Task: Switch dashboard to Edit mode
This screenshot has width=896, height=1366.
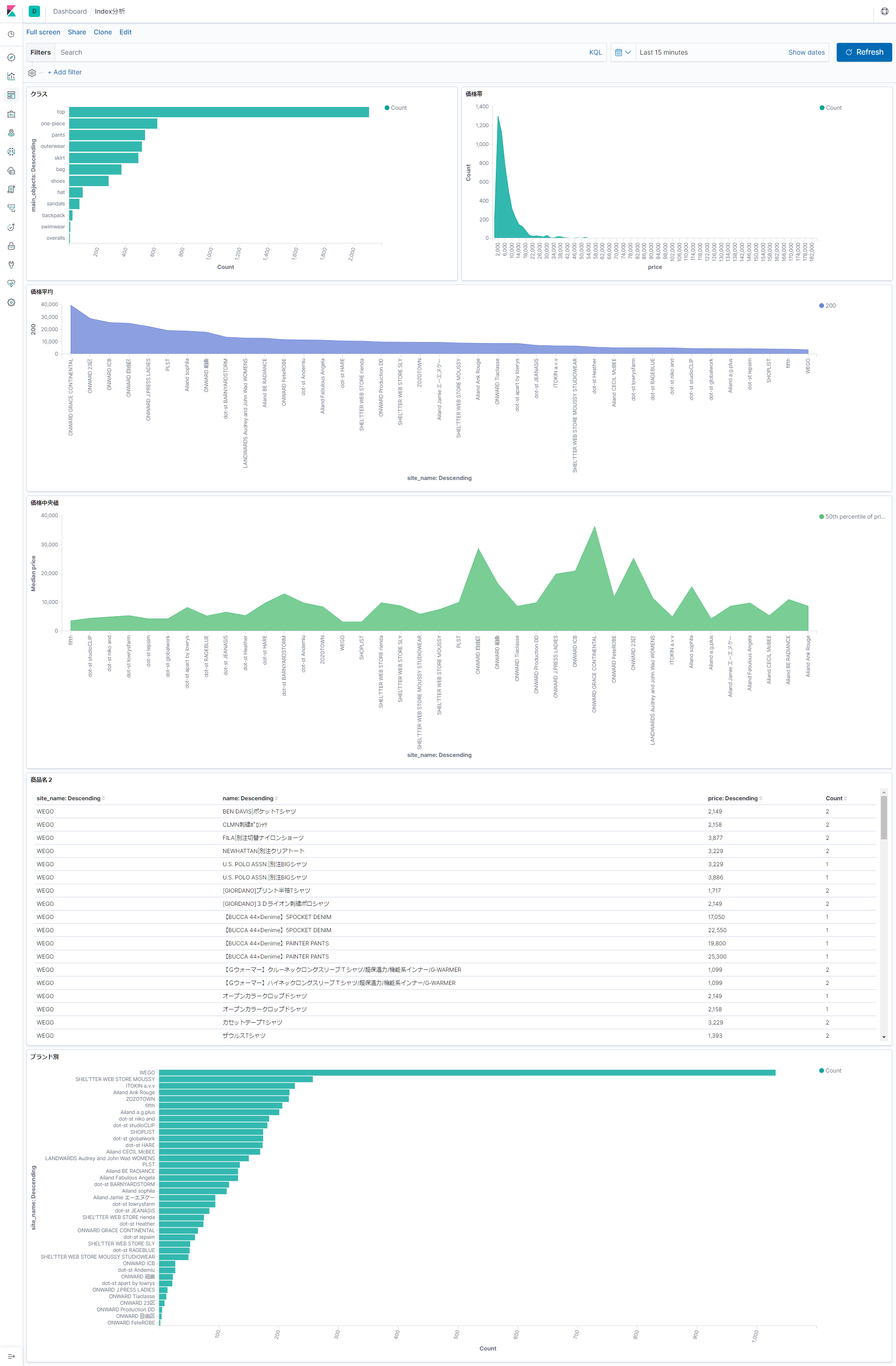Action: point(125,32)
